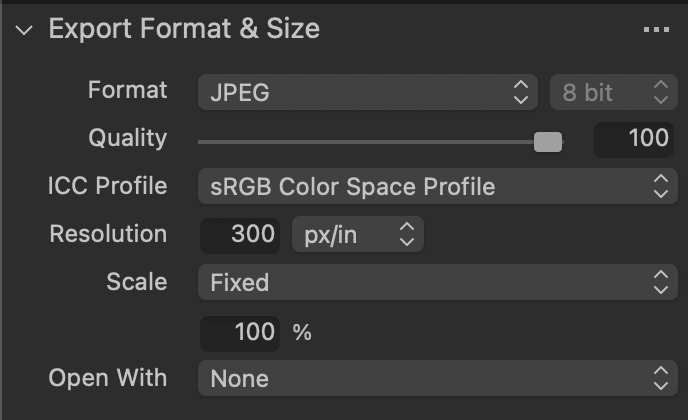This screenshot has height=420, width=688.
Task: Open the Format dropdown showing JPEG
Action: click(368, 92)
